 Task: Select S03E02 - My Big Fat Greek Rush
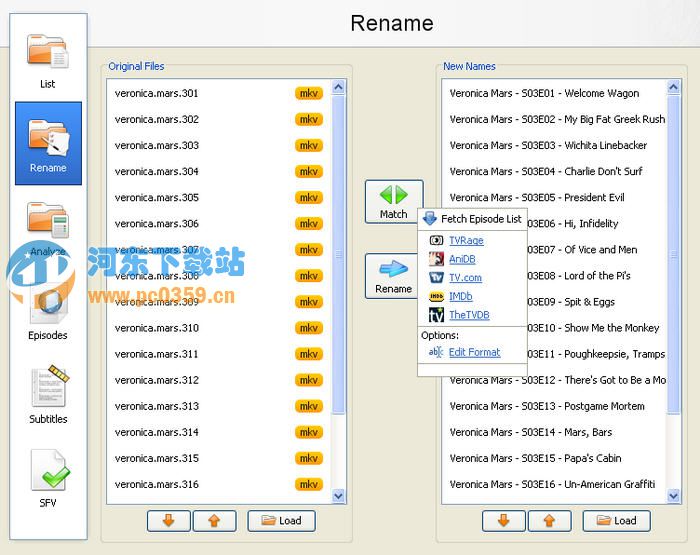554,119
